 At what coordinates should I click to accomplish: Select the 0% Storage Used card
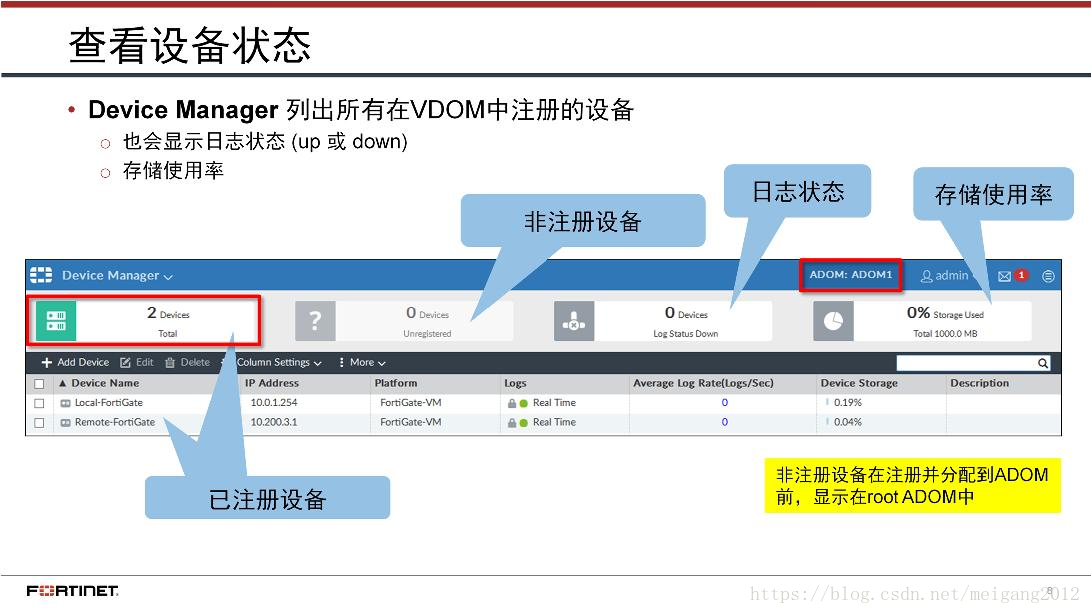922,321
